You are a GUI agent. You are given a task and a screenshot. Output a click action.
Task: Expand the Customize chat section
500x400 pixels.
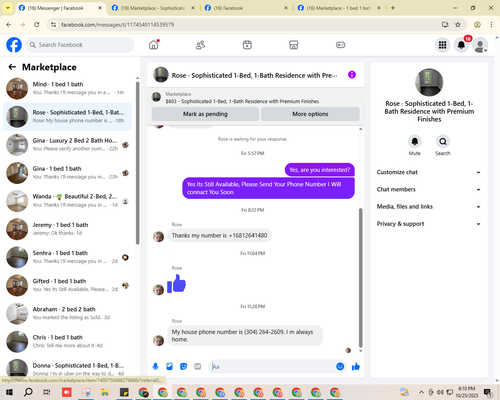(429, 172)
